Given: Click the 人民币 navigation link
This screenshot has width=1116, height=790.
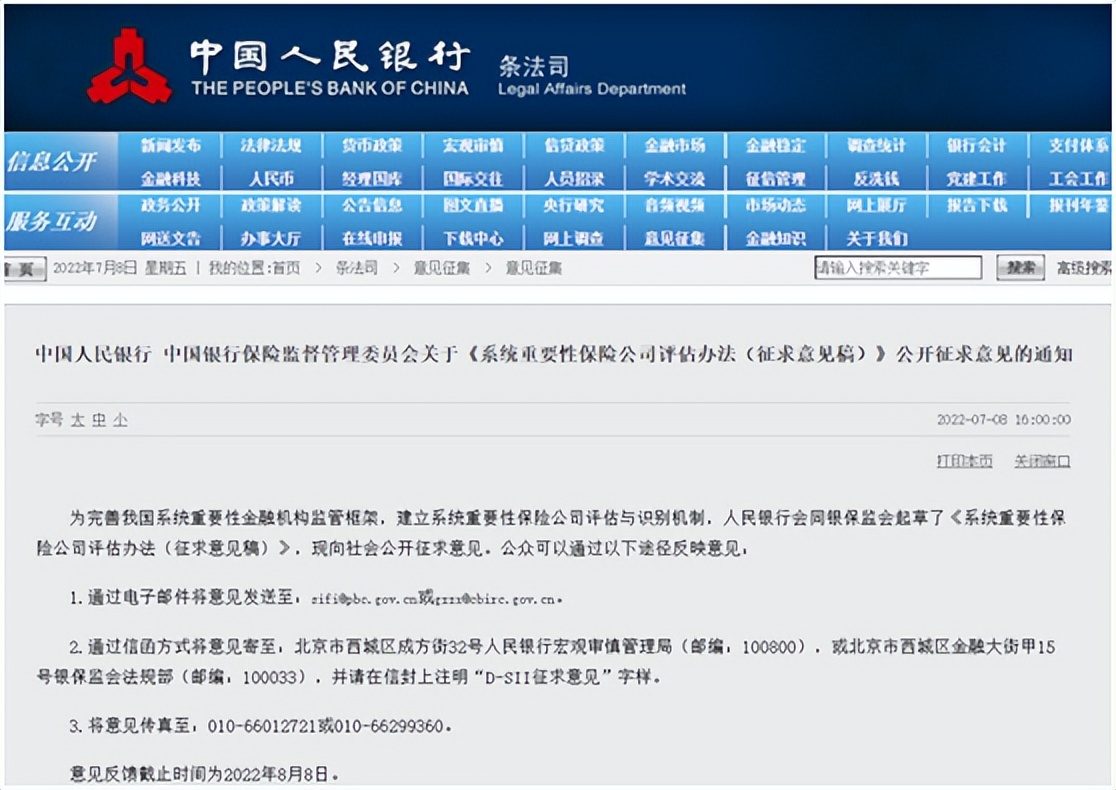Looking at the screenshot, I should 271,179.
